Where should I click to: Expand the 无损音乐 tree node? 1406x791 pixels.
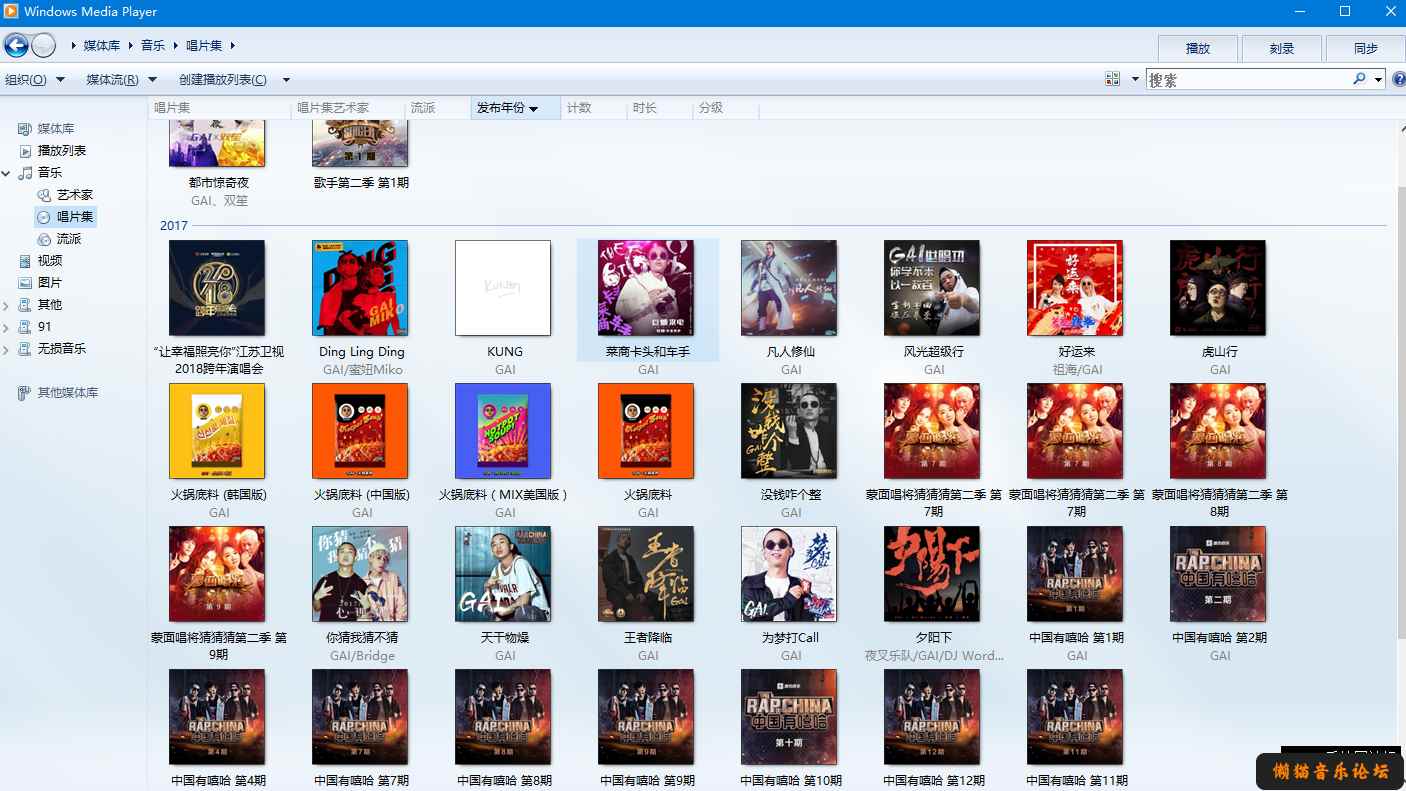tap(6, 349)
